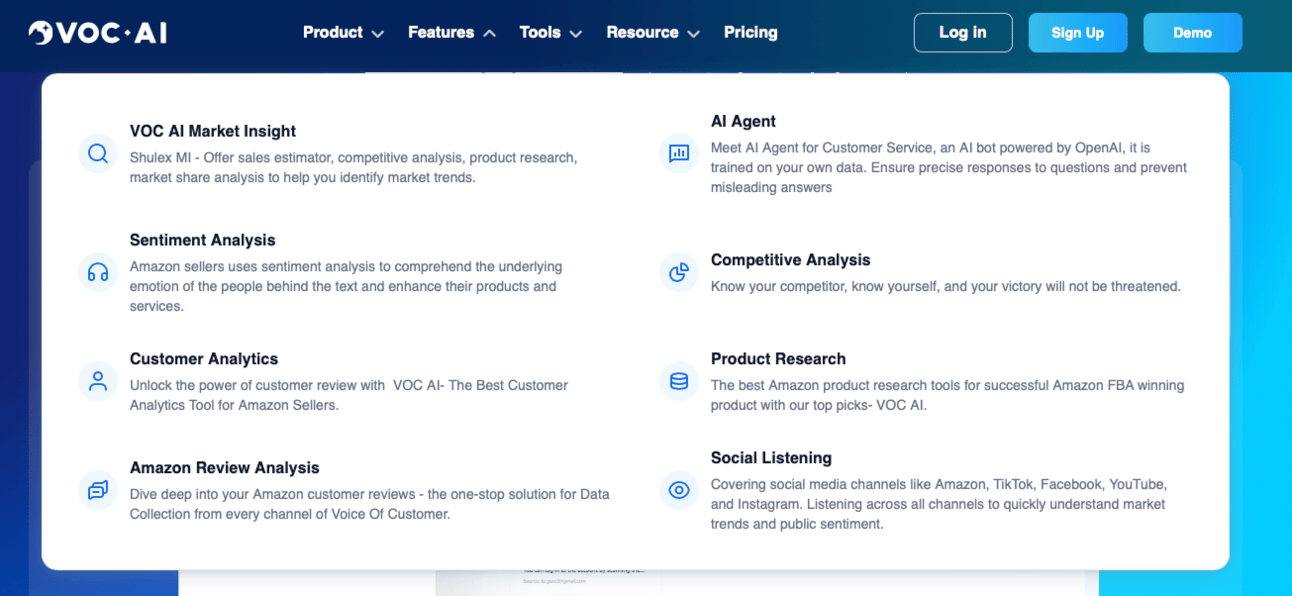Collapse the Features dropdown menu
The image size is (1292, 596).
point(451,33)
